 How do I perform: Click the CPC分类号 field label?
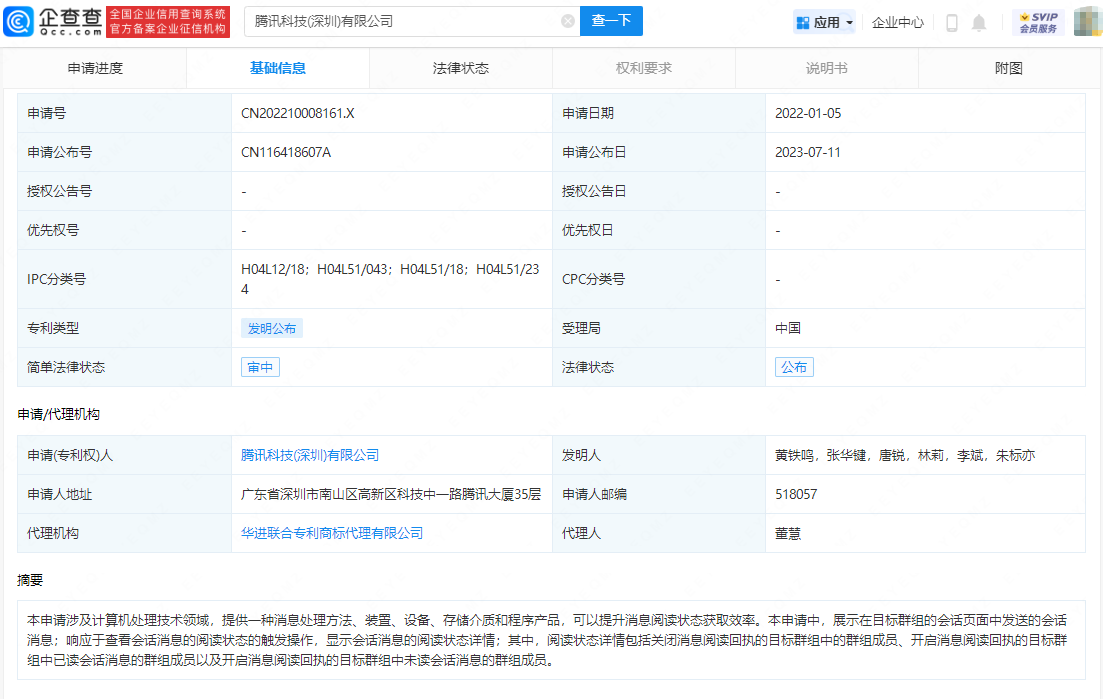[593, 279]
